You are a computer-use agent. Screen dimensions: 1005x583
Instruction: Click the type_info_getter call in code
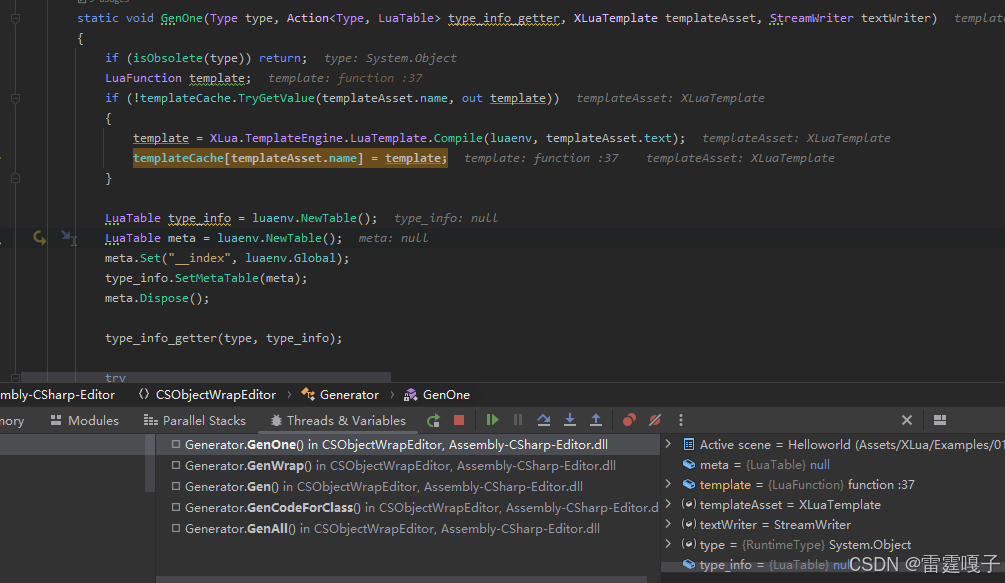161,338
